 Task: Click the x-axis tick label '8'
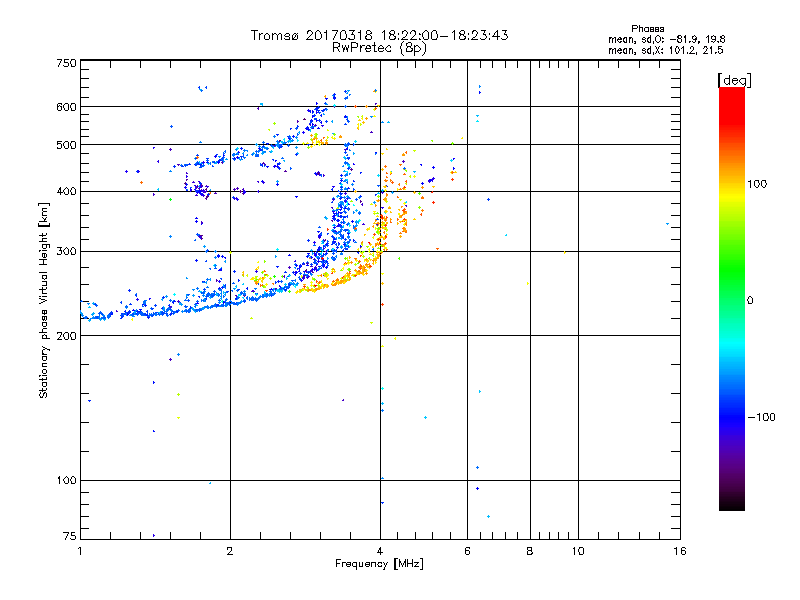point(530,551)
